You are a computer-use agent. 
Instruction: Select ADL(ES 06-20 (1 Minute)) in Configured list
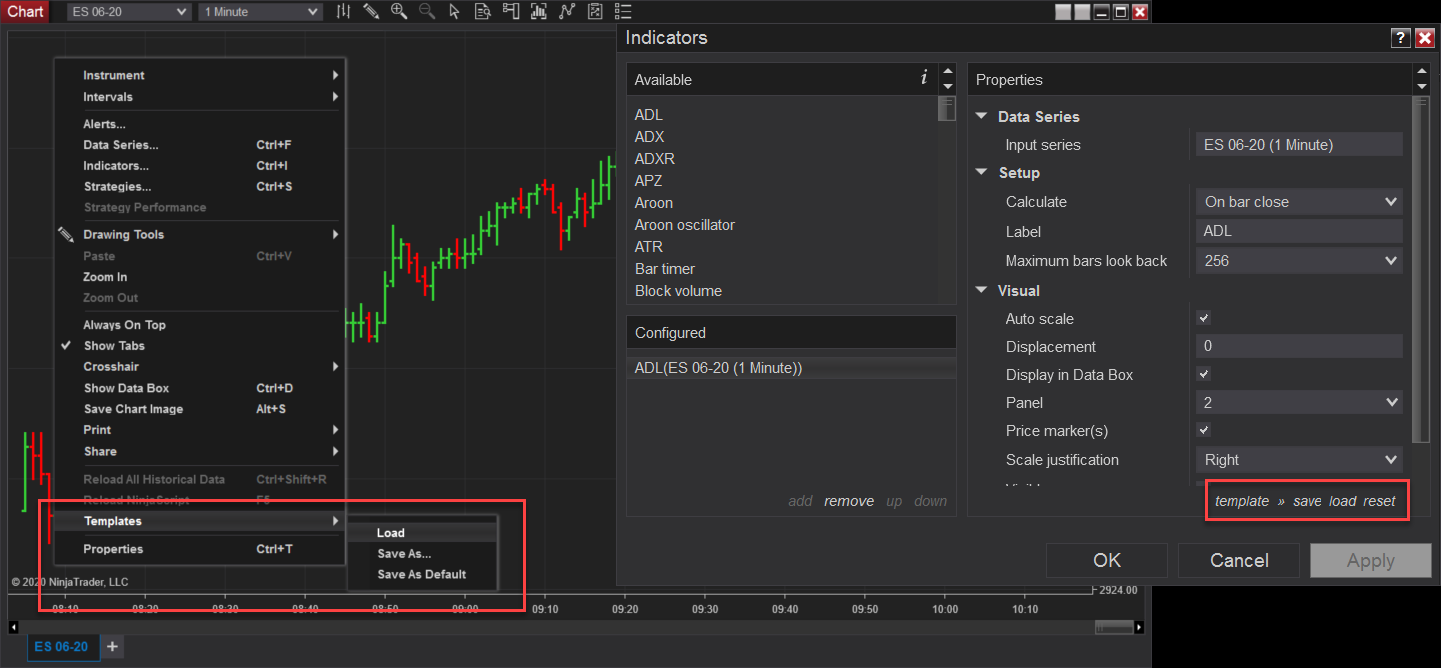791,368
